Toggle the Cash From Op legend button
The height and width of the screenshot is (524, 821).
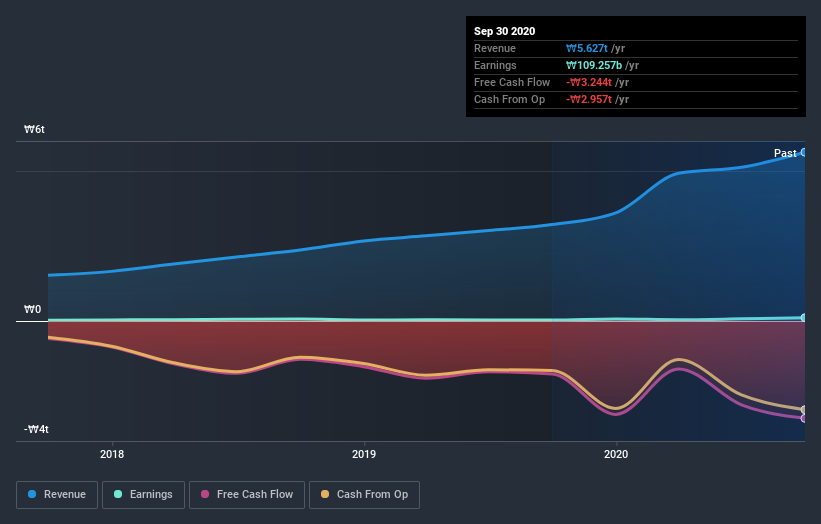click(x=364, y=495)
